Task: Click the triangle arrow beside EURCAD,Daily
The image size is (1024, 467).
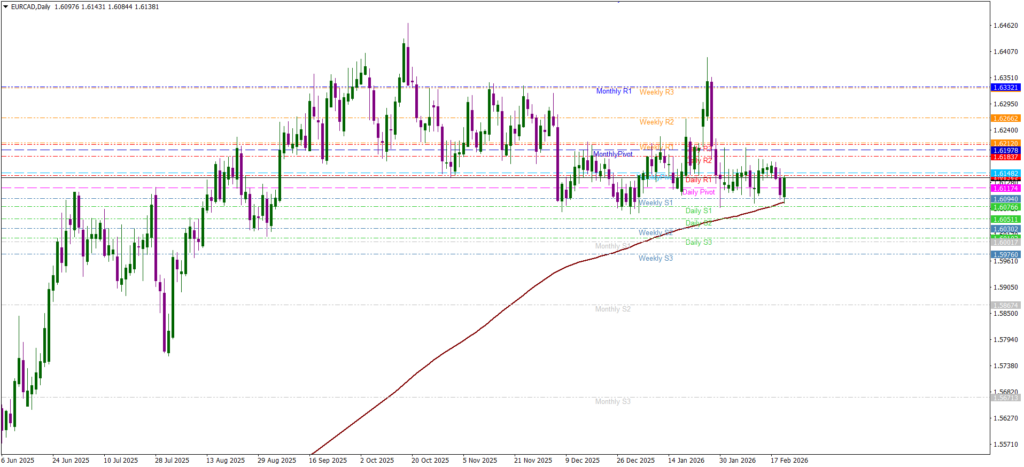Action: [6, 6]
